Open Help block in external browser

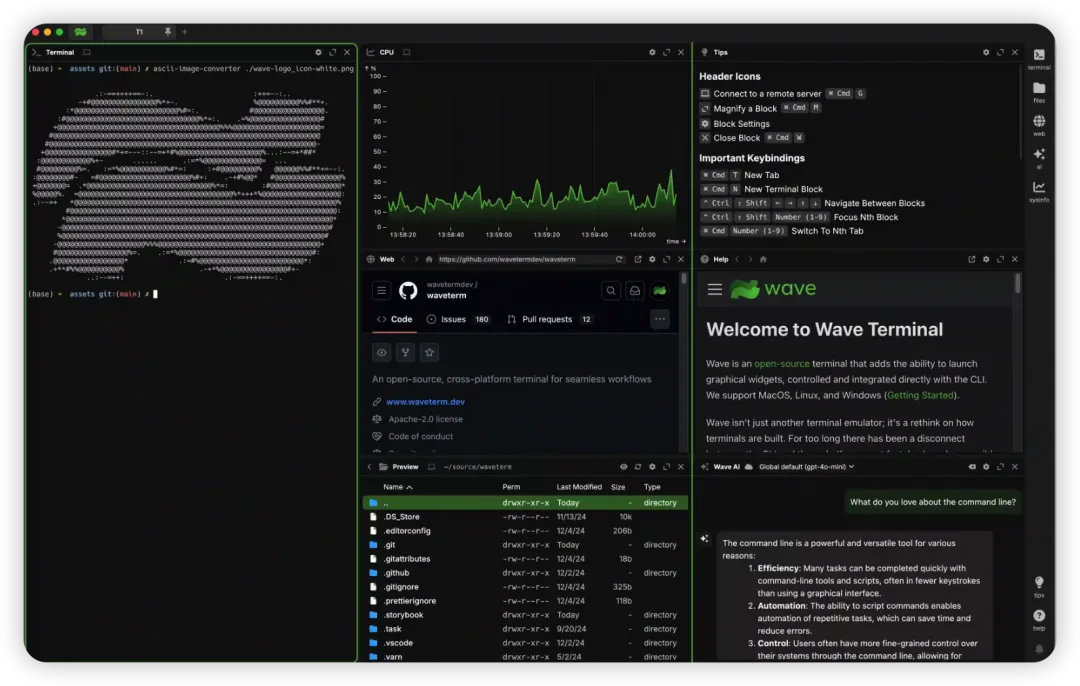click(971, 260)
